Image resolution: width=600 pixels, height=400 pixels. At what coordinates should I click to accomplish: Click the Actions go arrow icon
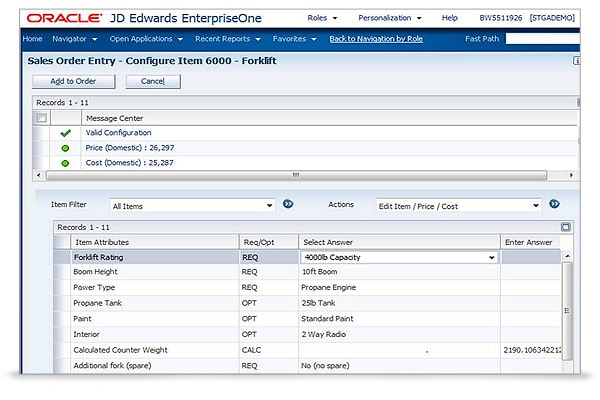pos(554,205)
